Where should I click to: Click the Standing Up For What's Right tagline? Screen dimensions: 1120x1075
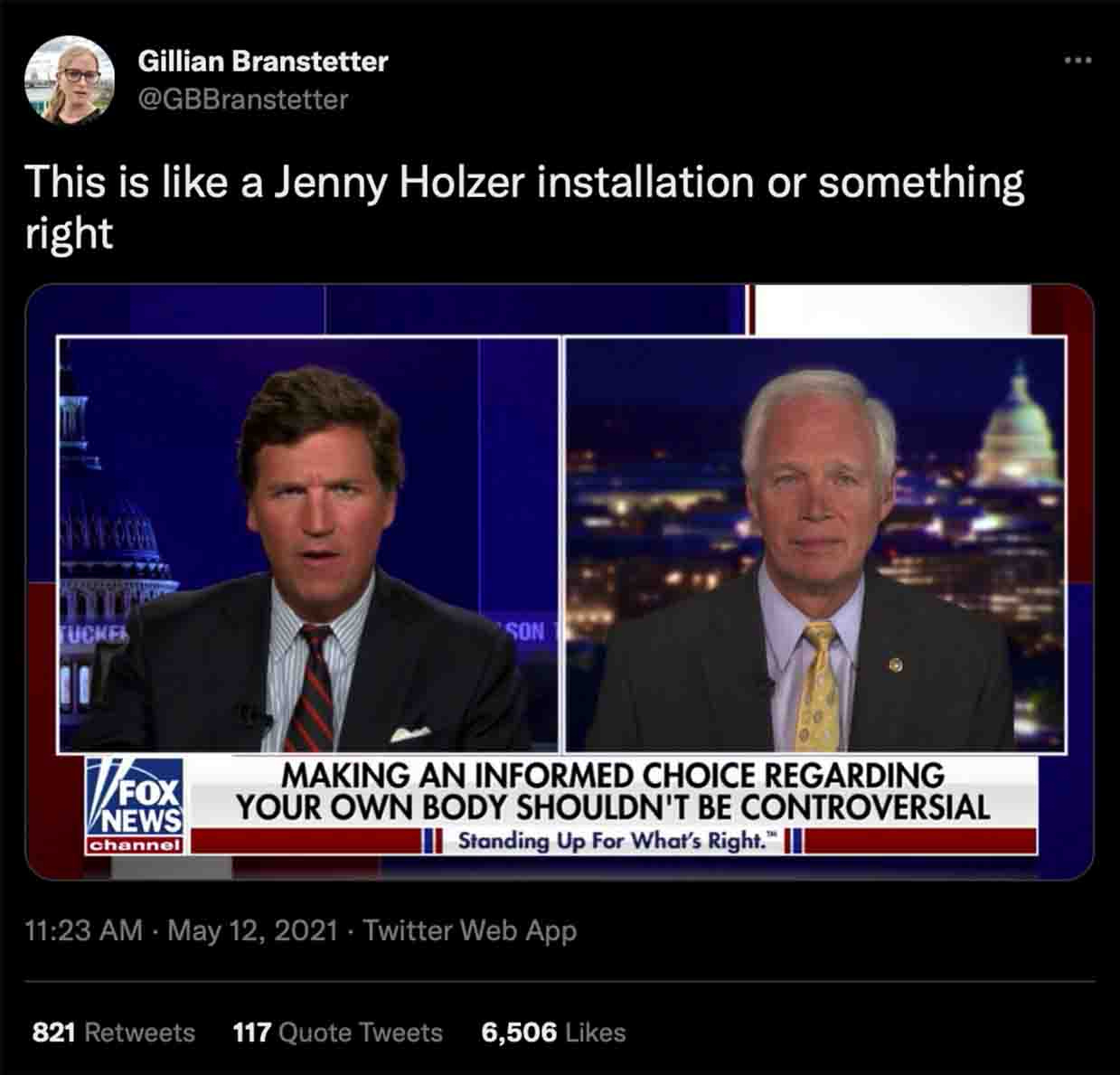pos(617,841)
